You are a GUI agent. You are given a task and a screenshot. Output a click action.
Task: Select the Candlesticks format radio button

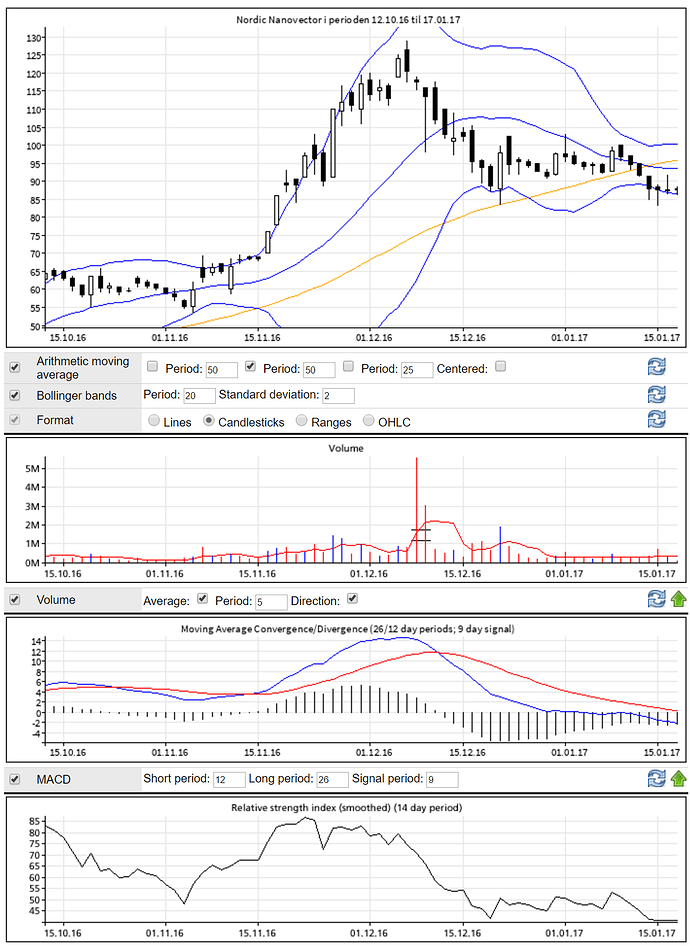(209, 421)
